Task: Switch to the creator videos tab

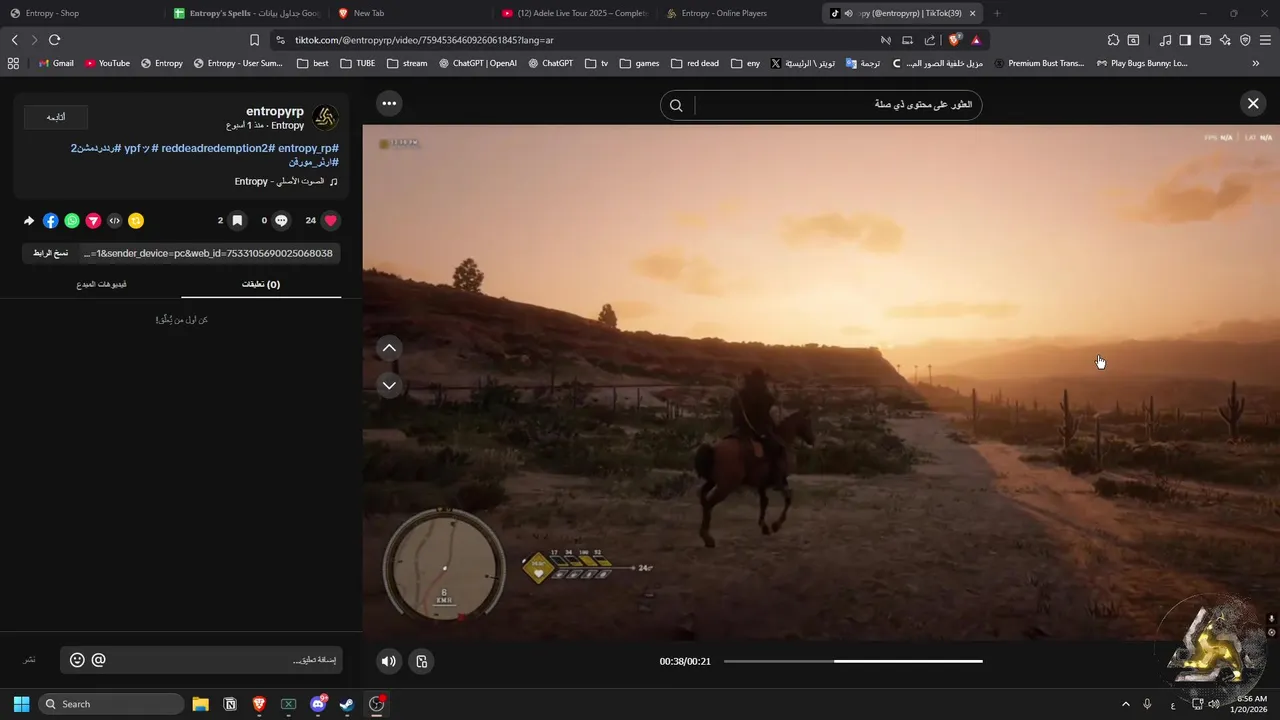Action: click(x=101, y=284)
